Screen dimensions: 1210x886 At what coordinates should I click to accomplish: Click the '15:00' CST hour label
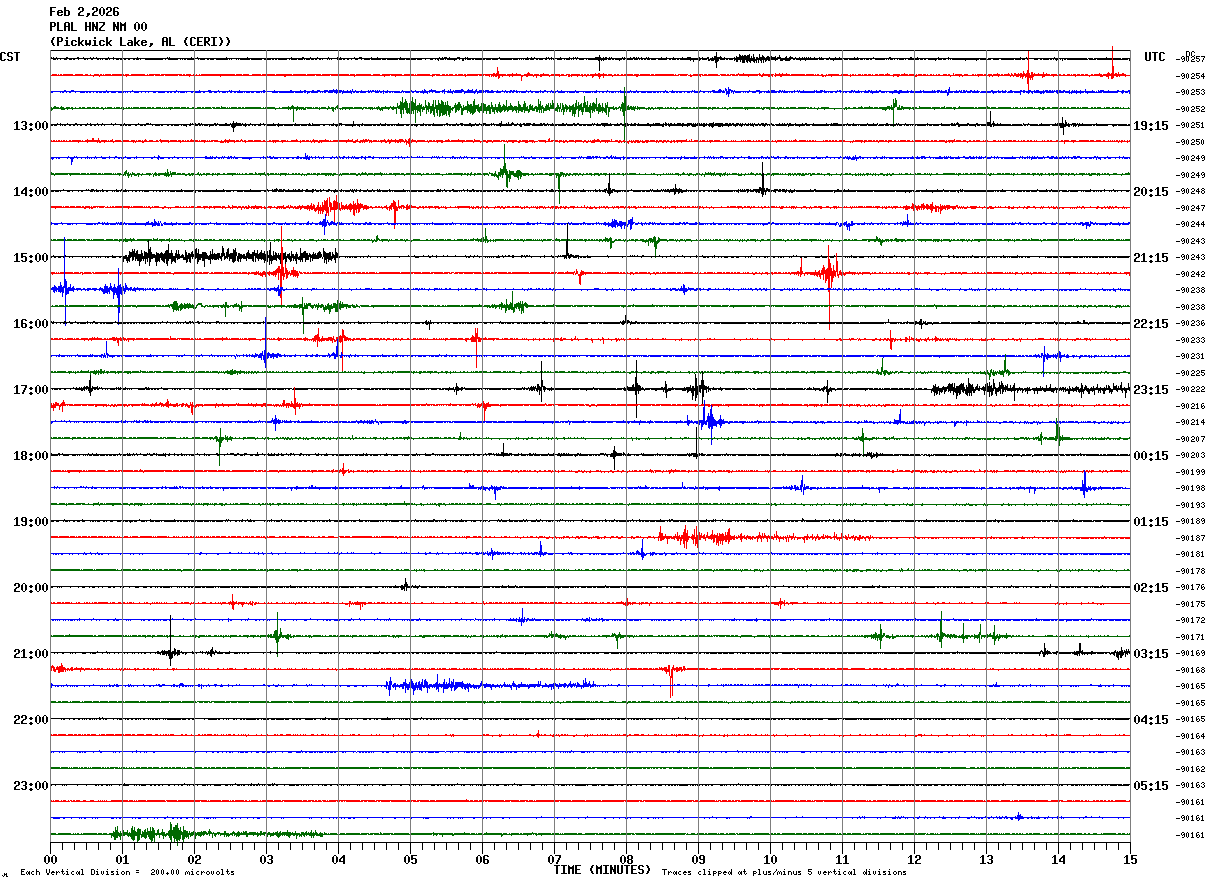pyautogui.click(x=31, y=258)
